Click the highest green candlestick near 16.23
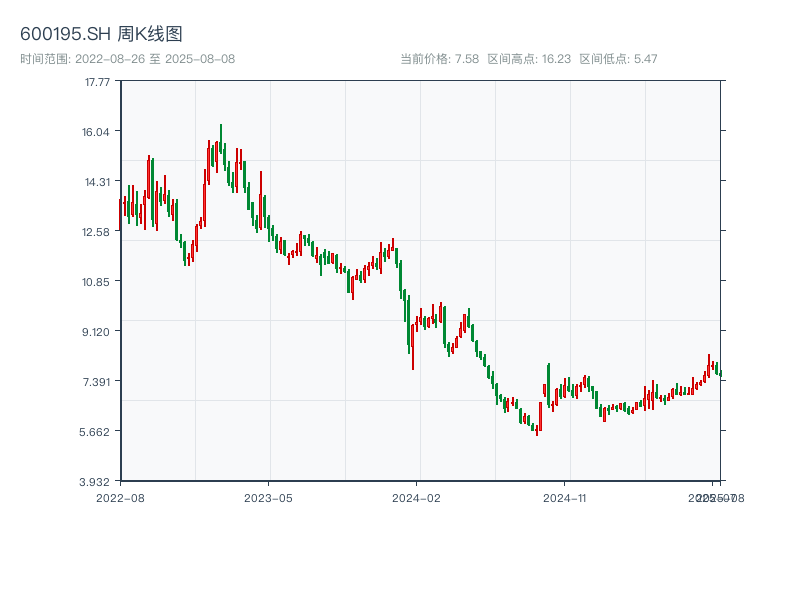The height and width of the screenshot is (600, 800). [x=221, y=140]
